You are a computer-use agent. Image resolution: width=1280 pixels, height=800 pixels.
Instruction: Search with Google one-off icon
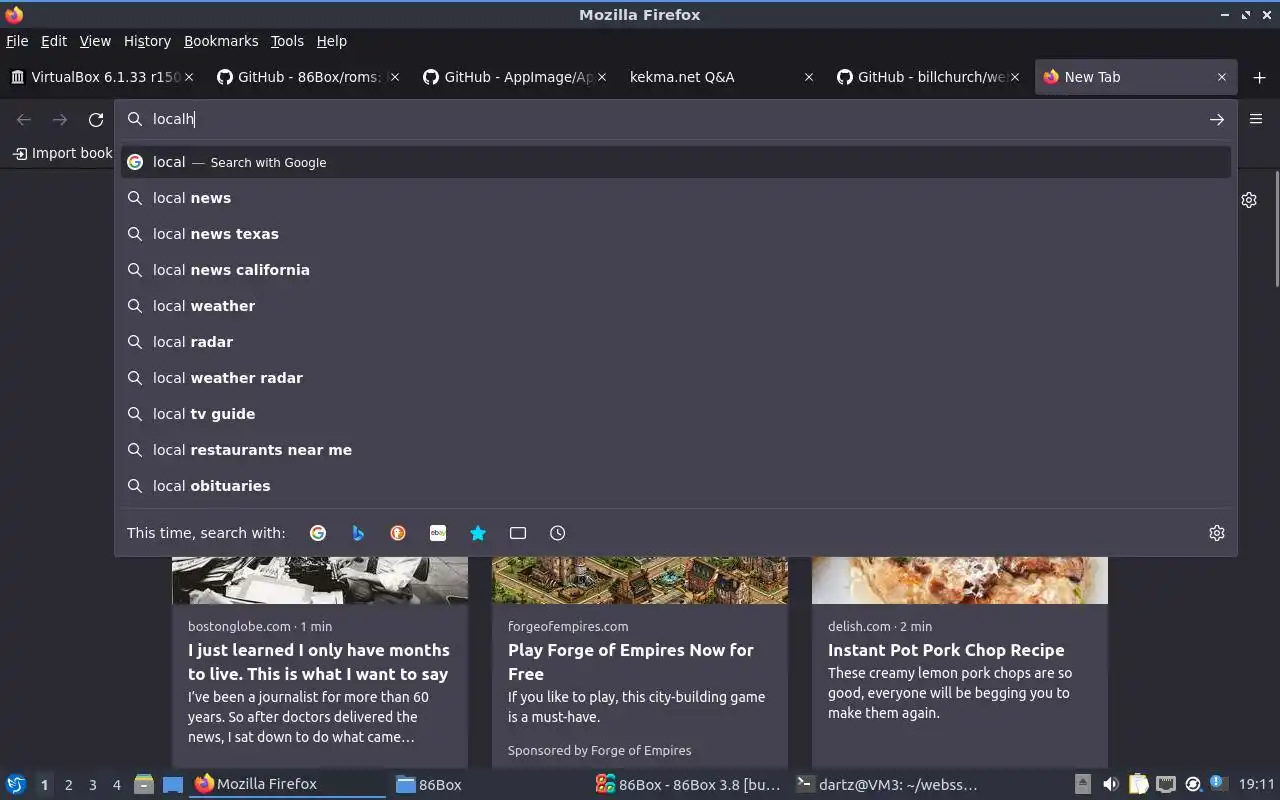318,533
